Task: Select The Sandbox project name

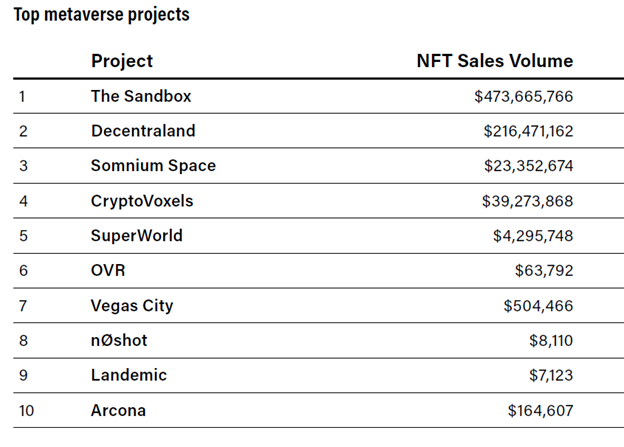Action: click(x=141, y=96)
